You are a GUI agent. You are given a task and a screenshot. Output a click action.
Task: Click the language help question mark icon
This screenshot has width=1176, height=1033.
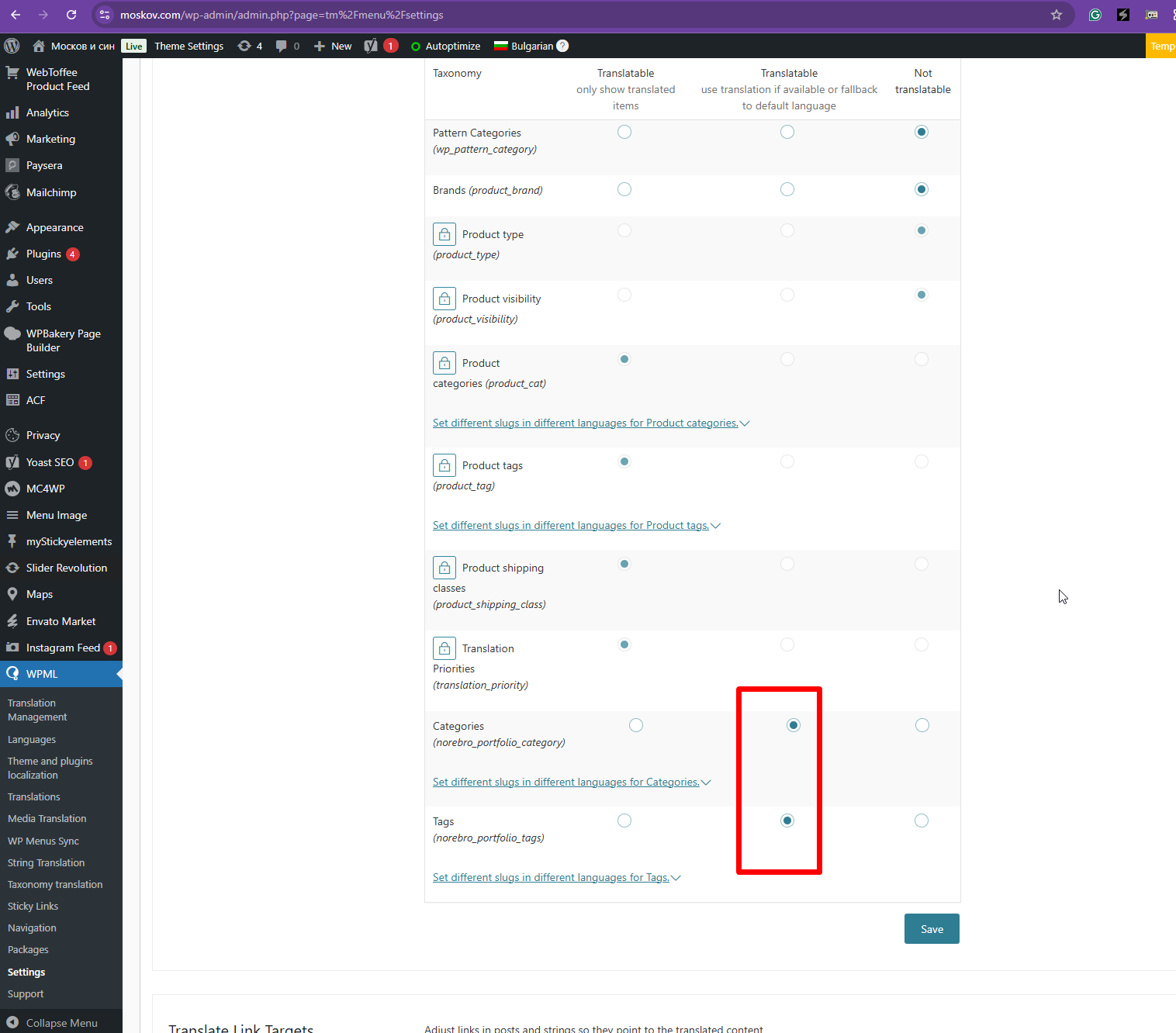tap(562, 46)
